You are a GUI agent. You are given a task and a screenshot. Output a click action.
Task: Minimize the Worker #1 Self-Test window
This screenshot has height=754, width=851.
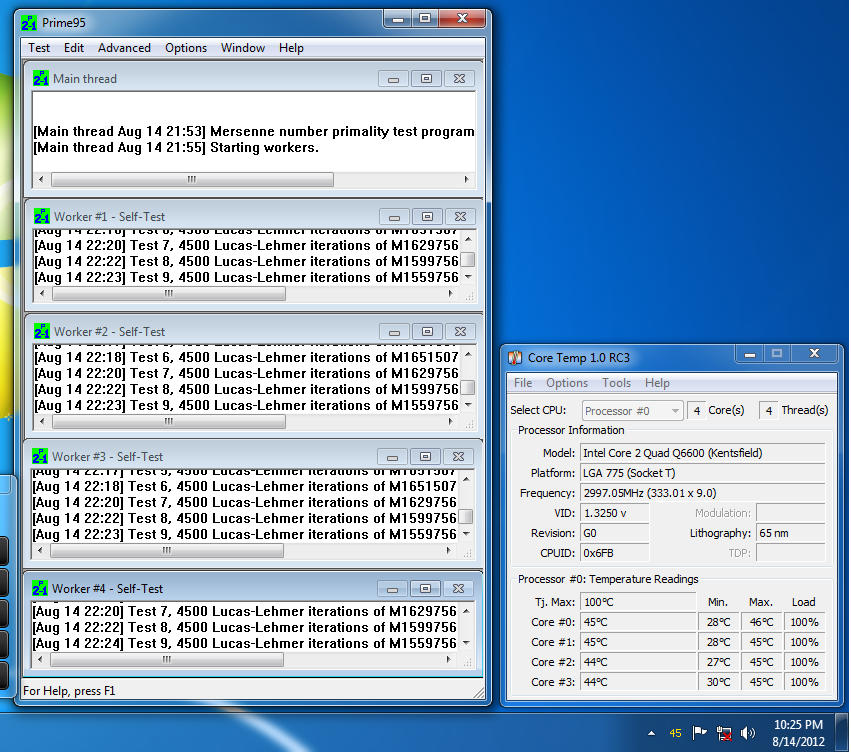click(395, 217)
